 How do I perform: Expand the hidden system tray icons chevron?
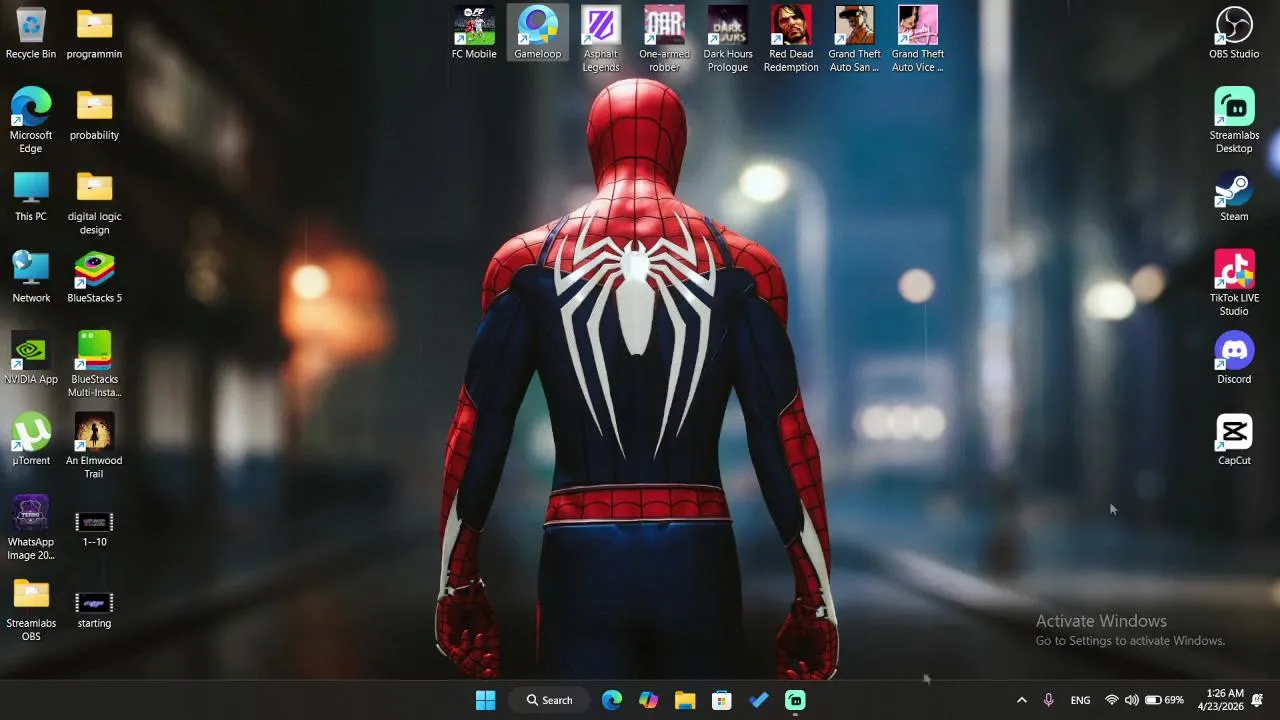click(1021, 700)
